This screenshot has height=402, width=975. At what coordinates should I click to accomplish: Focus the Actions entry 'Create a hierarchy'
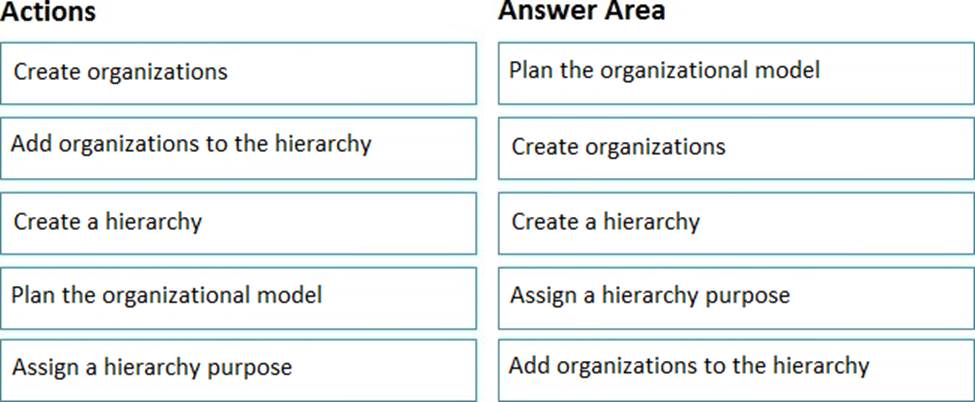(x=238, y=222)
